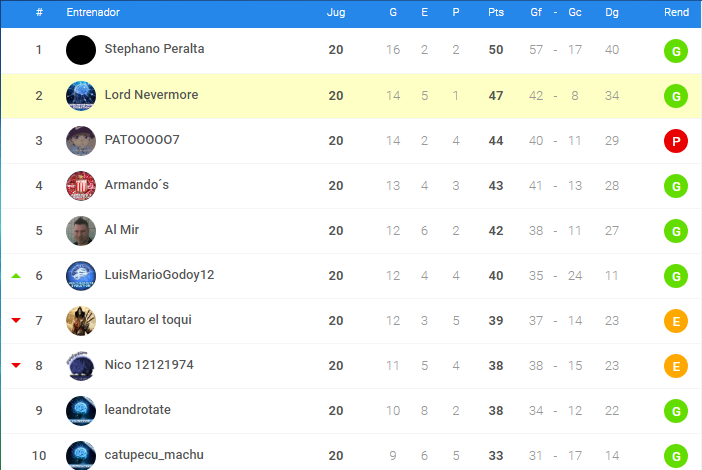Image resolution: width=702 pixels, height=470 pixels.
Task: Click the Rend column header
Action: coord(676,12)
